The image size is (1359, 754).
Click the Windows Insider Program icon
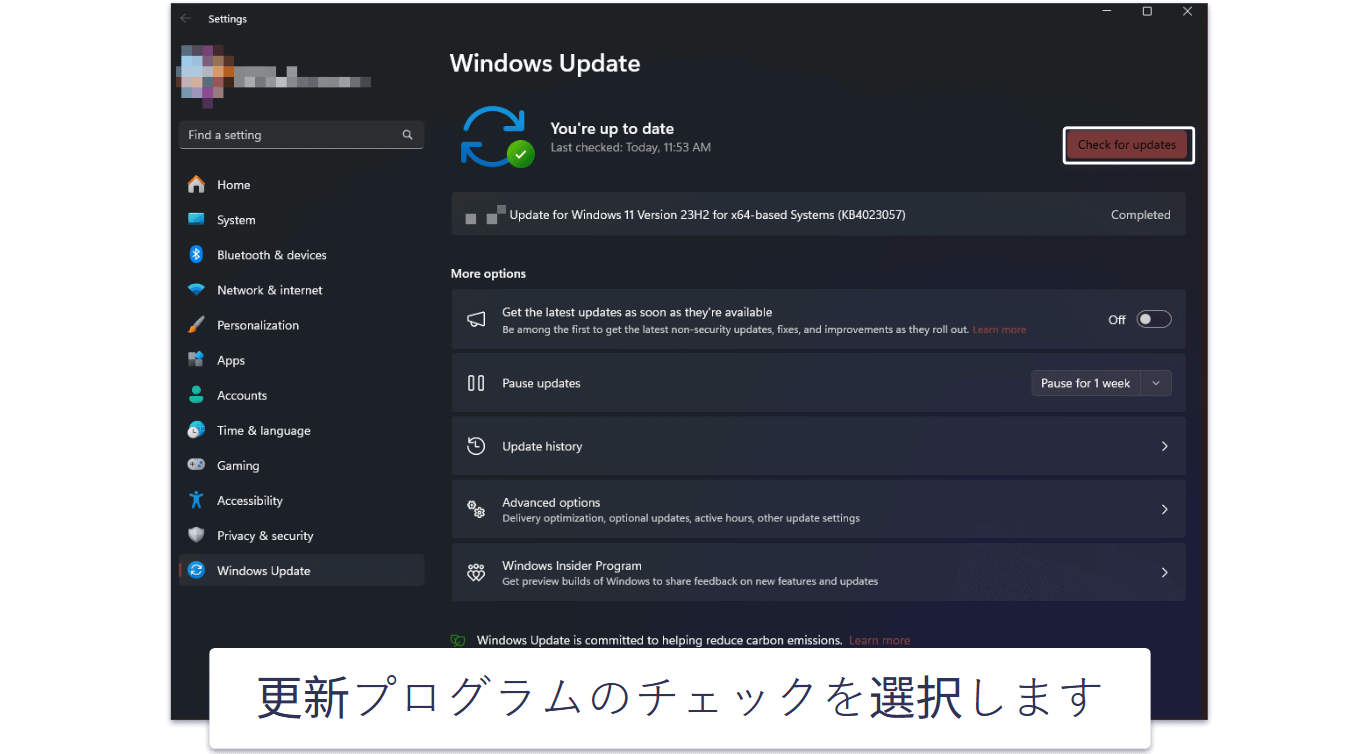pos(476,572)
